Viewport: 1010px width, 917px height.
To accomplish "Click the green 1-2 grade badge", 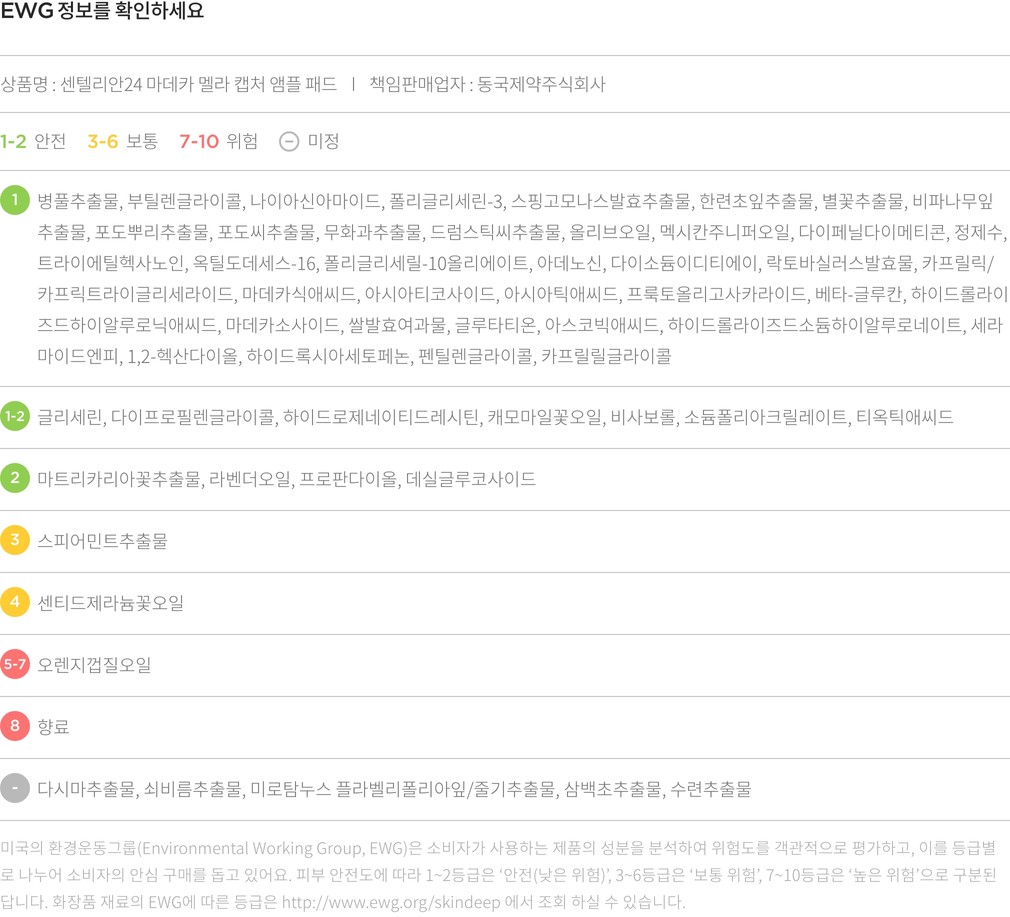I will (15, 416).
